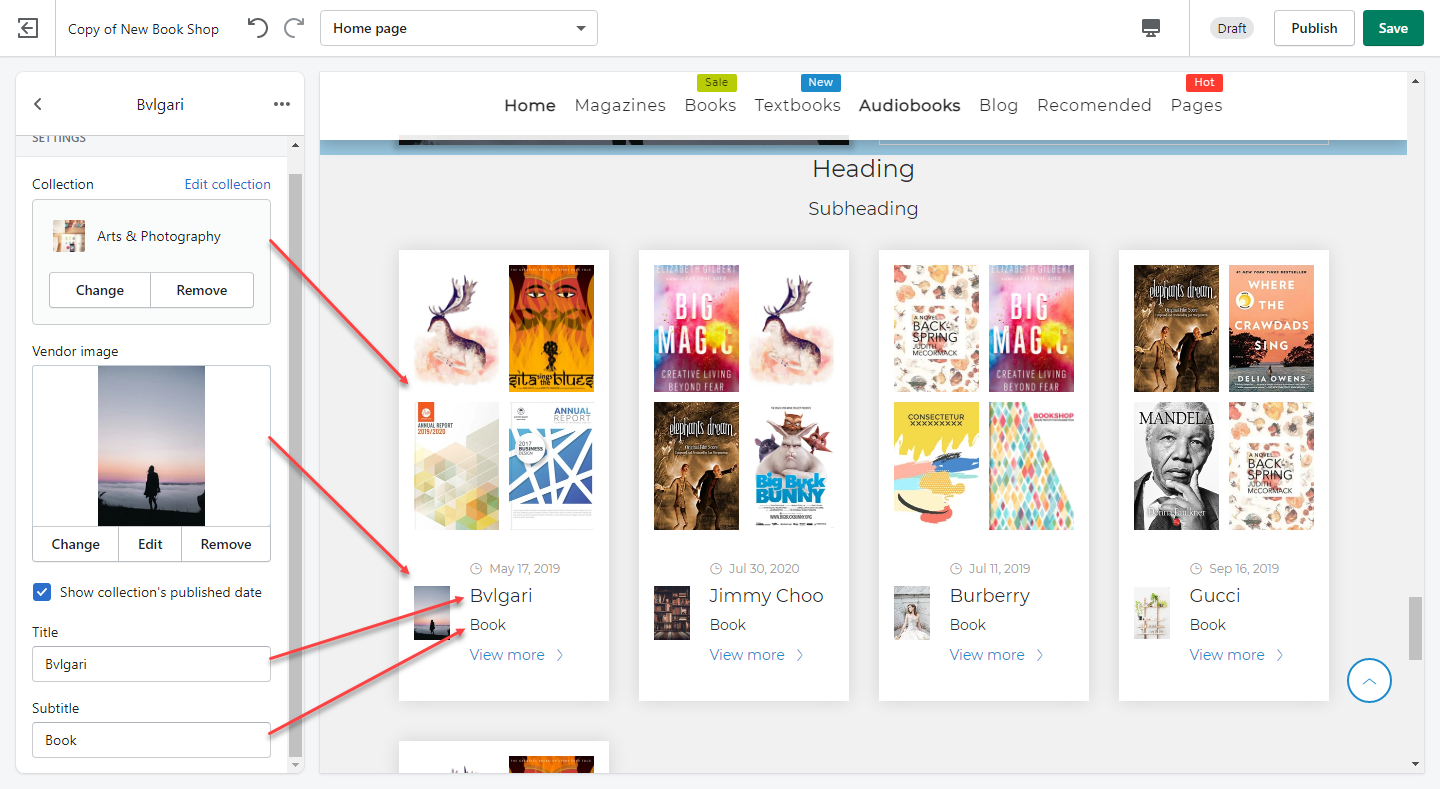Screen dimensions: 1440x789
Task: Click the clock icon next to Jul 30, 2020
Action: pyautogui.click(x=716, y=568)
